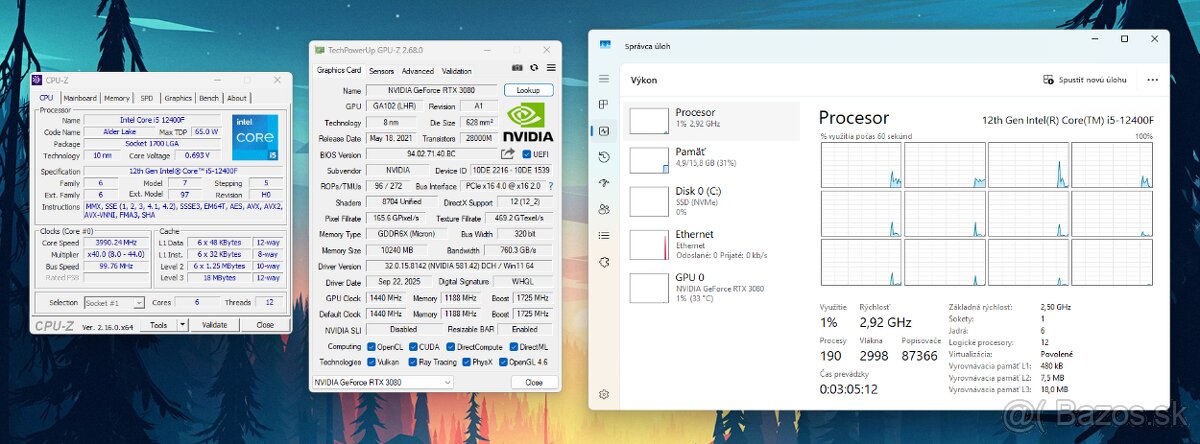This screenshot has width=1200, height=444.
Task: Open Processes page icon in Task Manager sidebar
Action: pyautogui.click(x=604, y=105)
